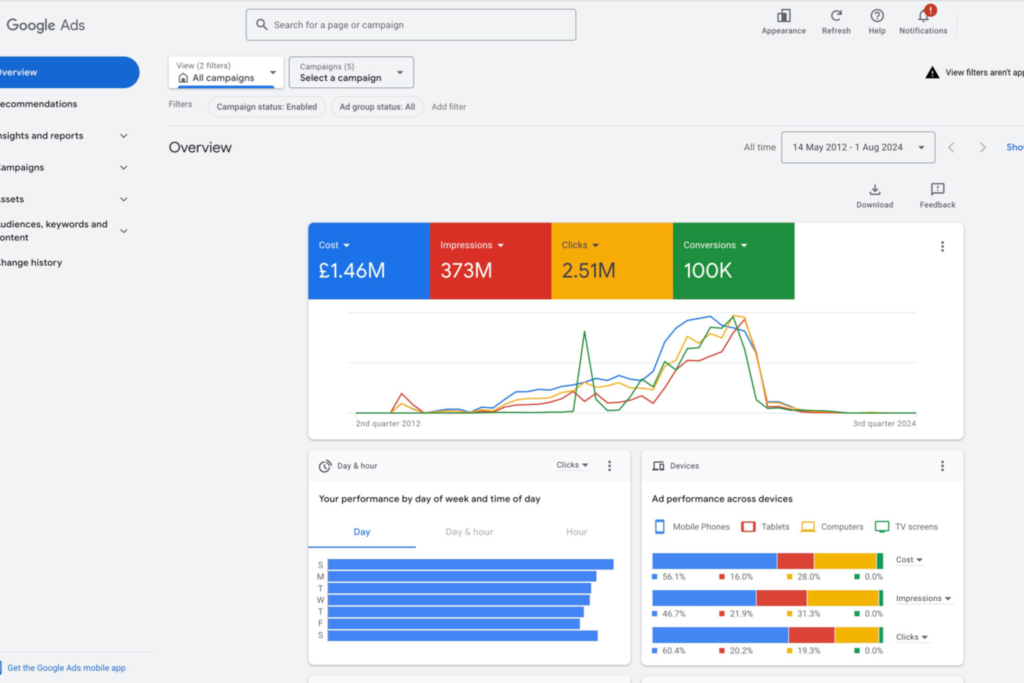Click the search for a page or campaign field
The height and width of the screenshot is (683, 1024).
point(411,25)
